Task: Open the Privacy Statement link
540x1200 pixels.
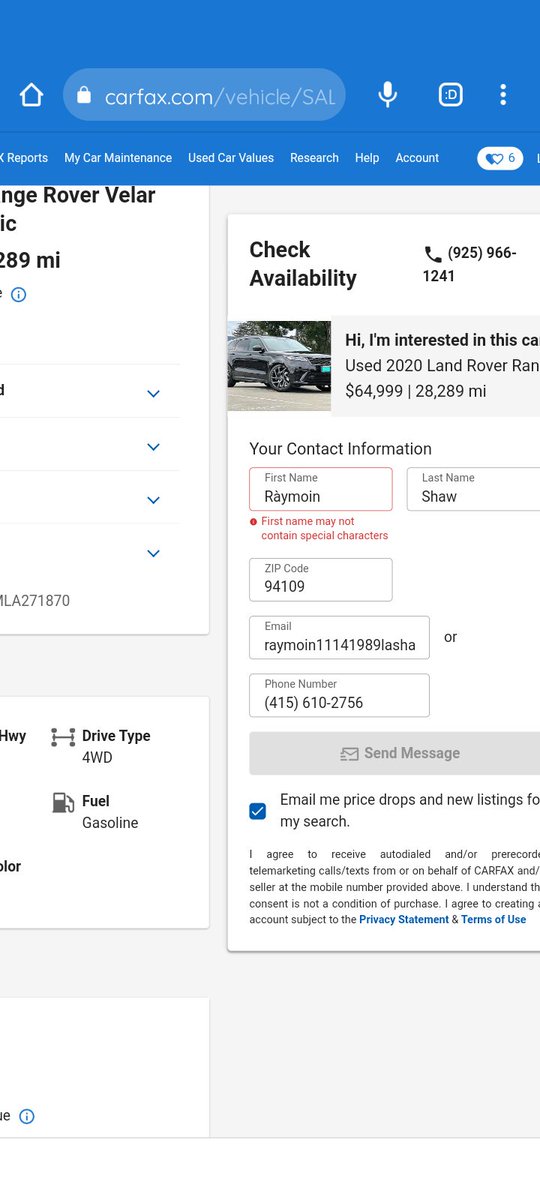Action: click(x=404, y=920)
